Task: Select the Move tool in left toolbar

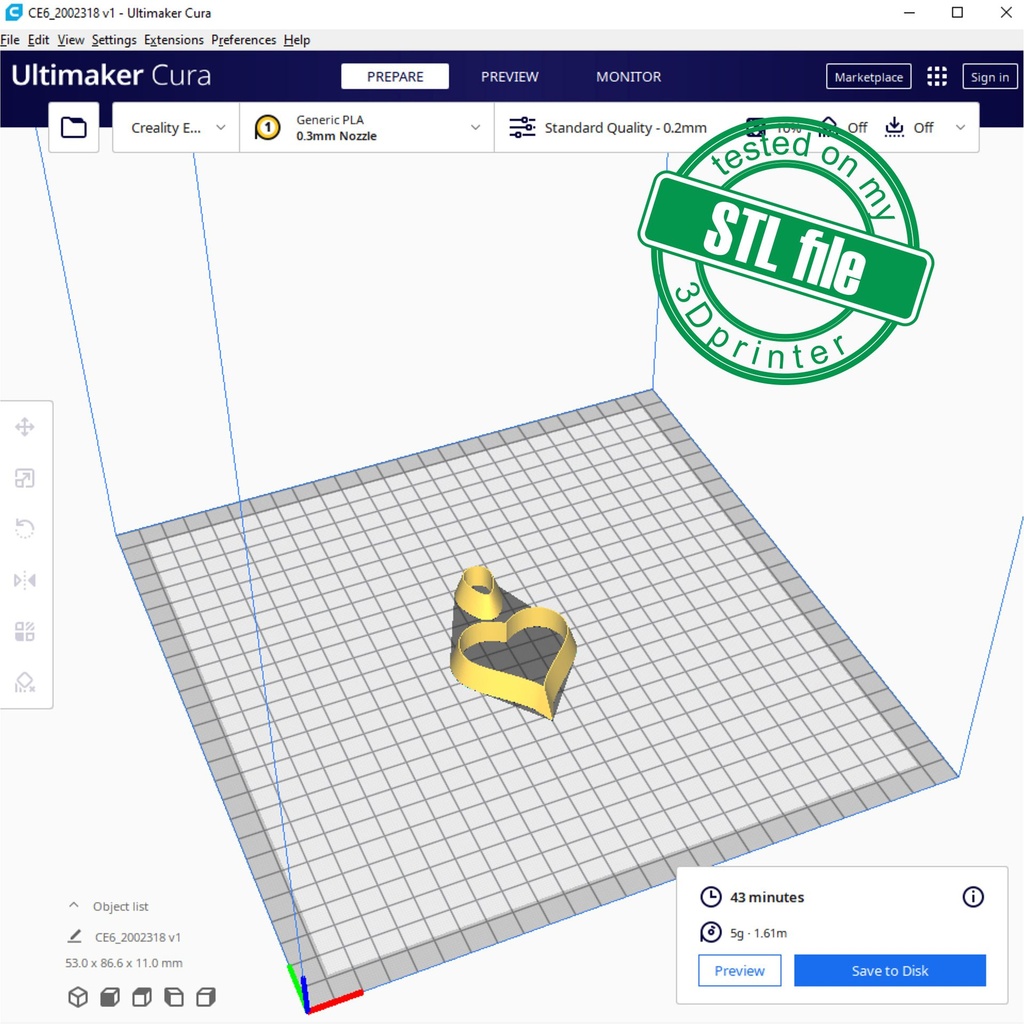Action: 25,428
